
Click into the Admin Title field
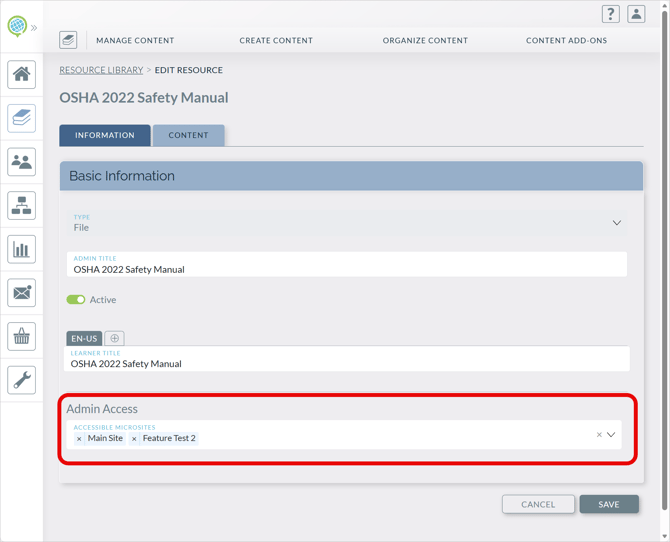pos(347,269)
